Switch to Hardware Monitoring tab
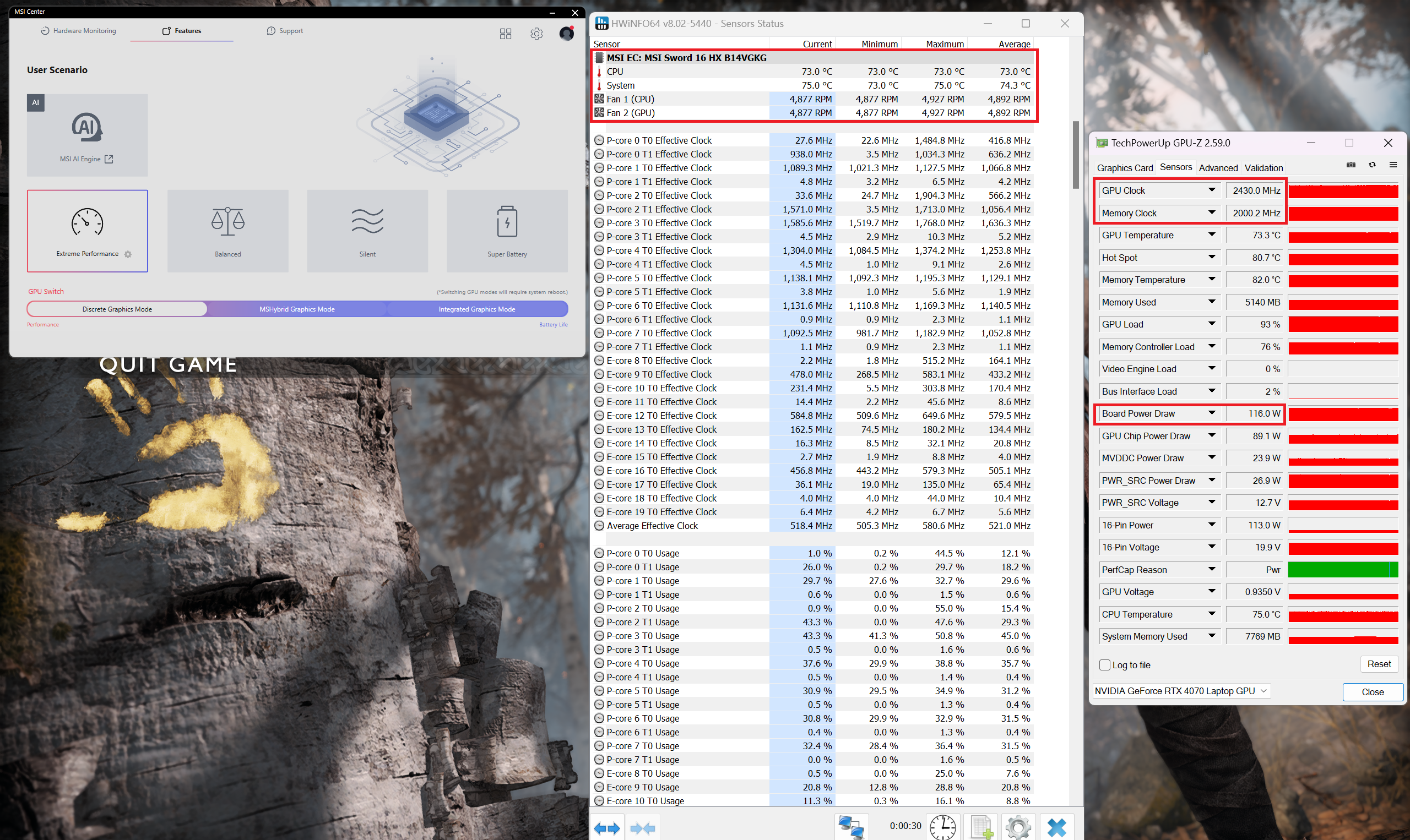This screenshot has width=1410, height=840. 78,31
